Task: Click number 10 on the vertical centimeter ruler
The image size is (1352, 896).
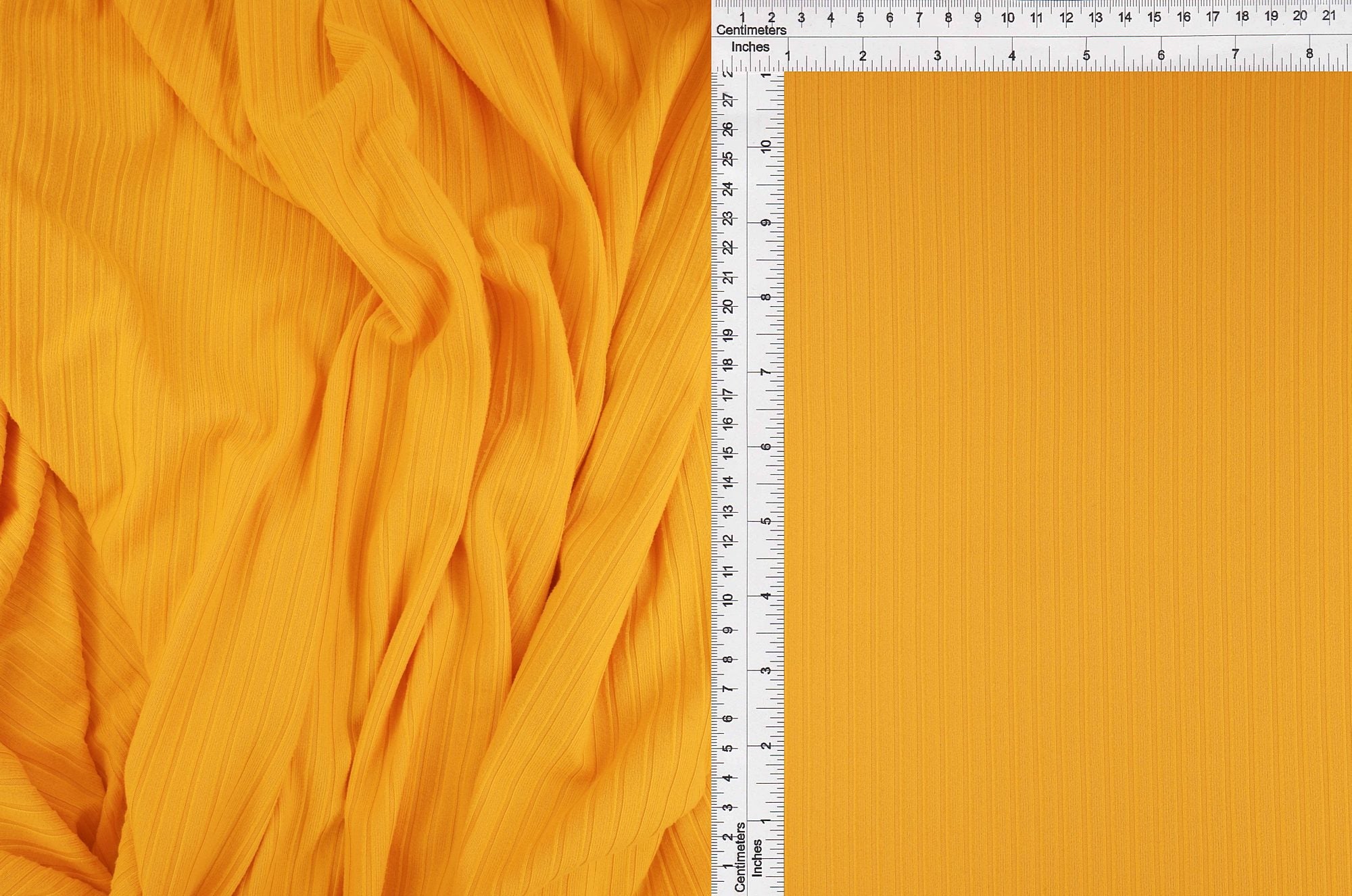Action: [728, 599]
